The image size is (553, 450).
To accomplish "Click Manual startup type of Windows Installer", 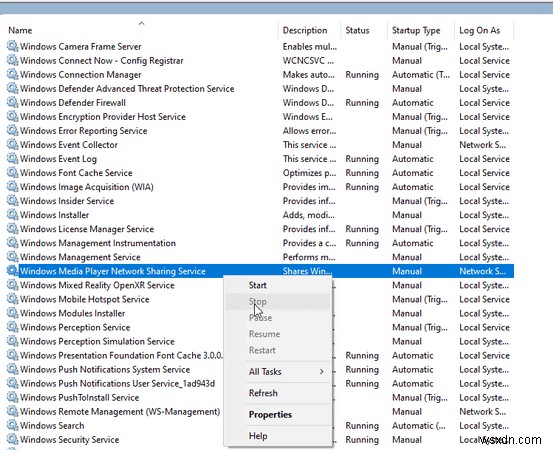I will coord(407,215).
